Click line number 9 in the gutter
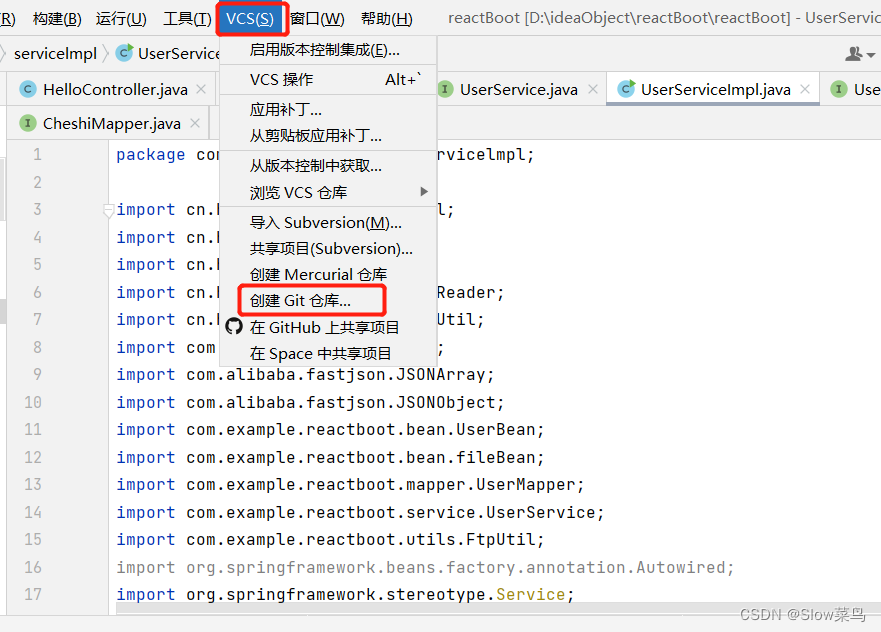 tap(37, 375)
